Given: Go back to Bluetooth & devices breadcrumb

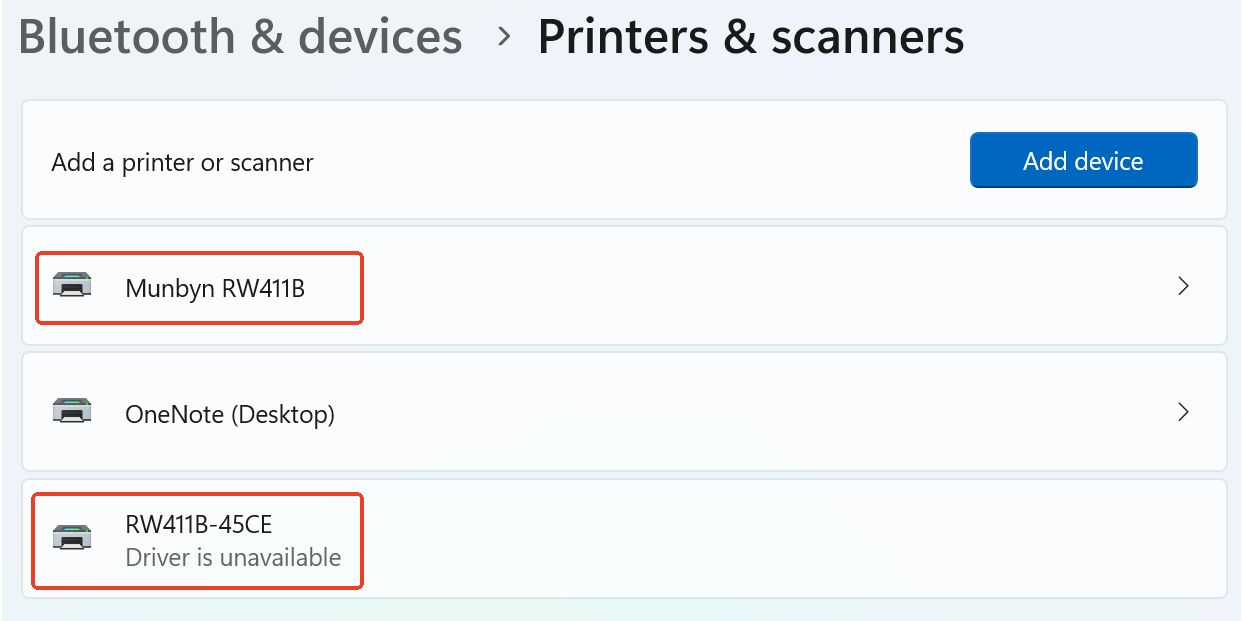Looking at the screenshot, I should click(240, 37).
